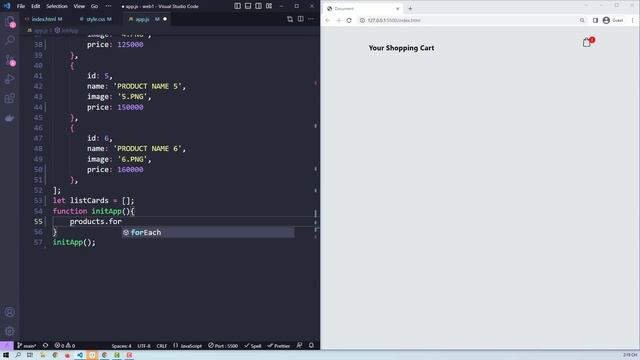Click the shopping bag cart icon
The height and width of the screenshot is (360, 640).
588,42
